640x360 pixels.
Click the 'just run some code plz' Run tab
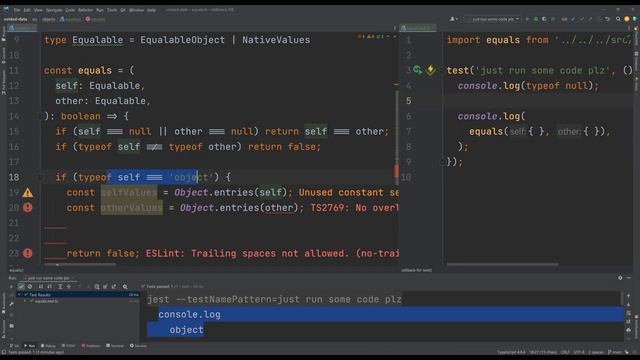coord(48,278)
